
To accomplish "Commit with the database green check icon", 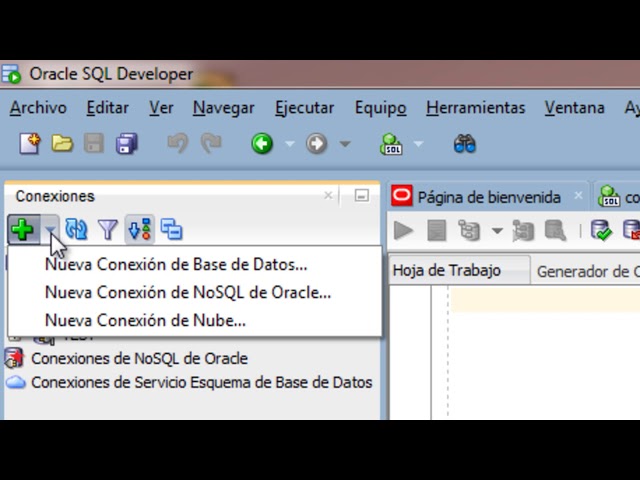I will click(x=601, y=230).
